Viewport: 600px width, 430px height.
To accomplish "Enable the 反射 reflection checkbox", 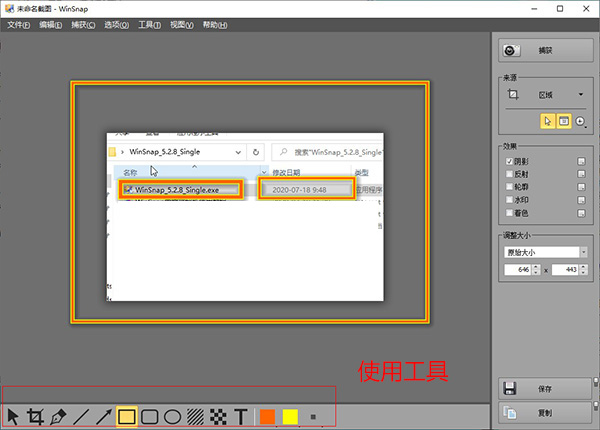I will pyautogui.click(x=509, y=174).
